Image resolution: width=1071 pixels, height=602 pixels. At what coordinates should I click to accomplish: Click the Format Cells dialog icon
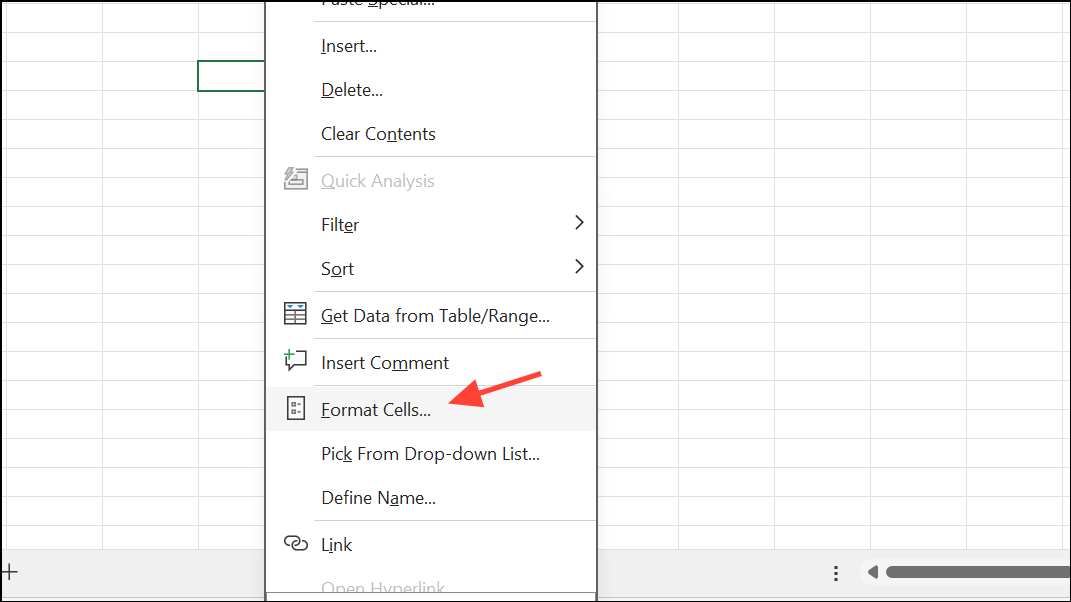[x=295, y=407]
